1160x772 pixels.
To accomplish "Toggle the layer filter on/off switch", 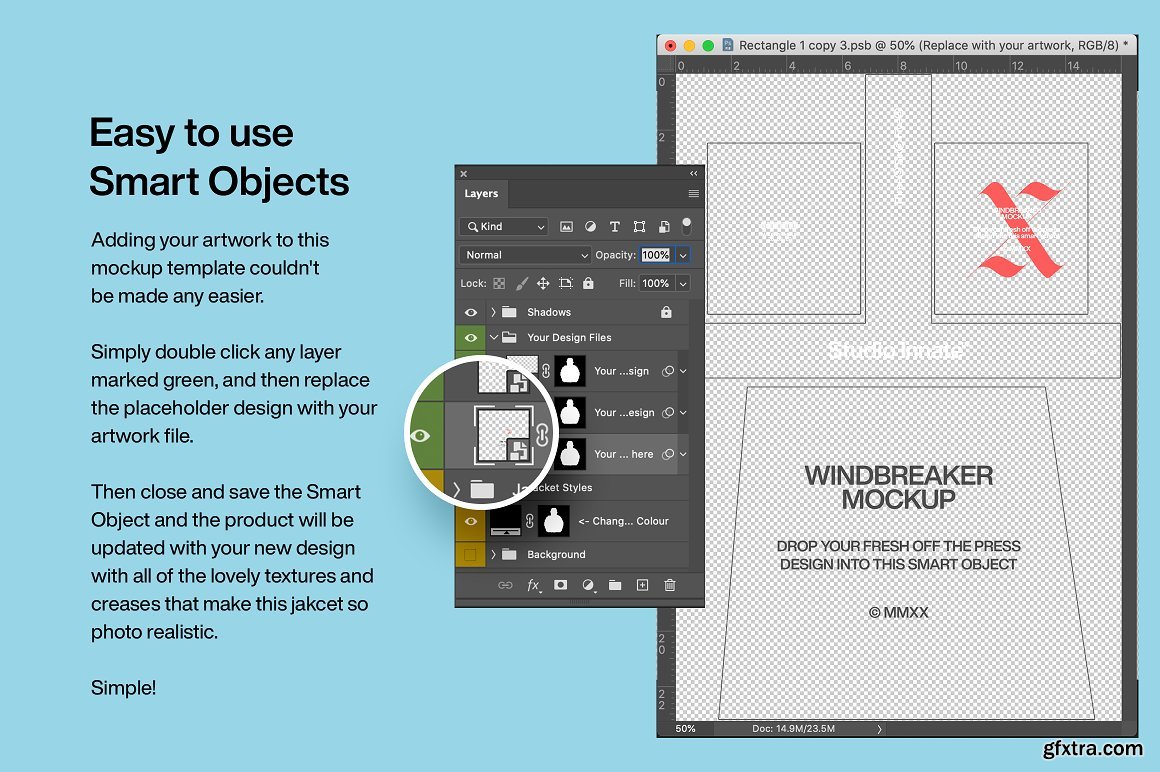I will pos(686,225).
